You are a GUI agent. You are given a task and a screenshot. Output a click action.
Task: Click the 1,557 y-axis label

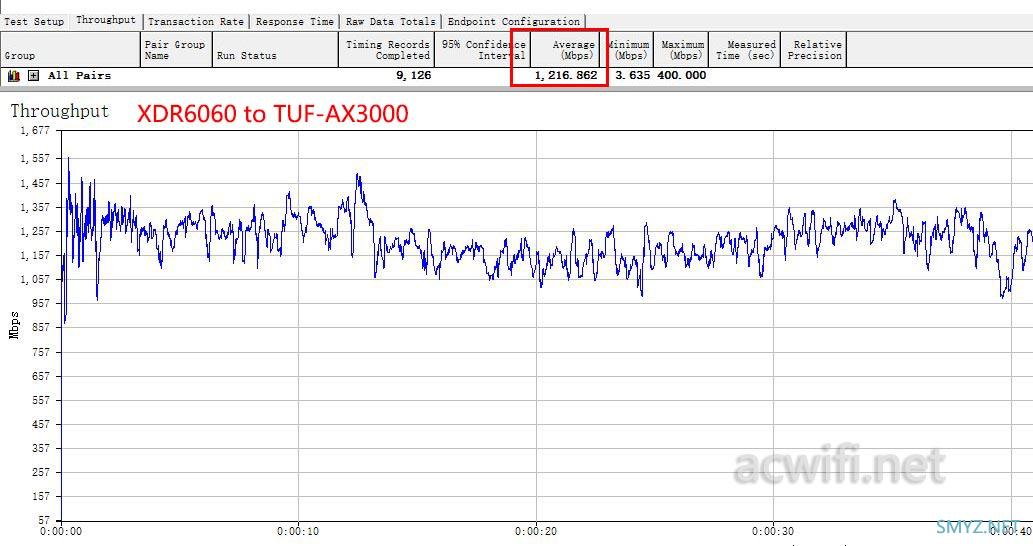(x=35, y=159)
